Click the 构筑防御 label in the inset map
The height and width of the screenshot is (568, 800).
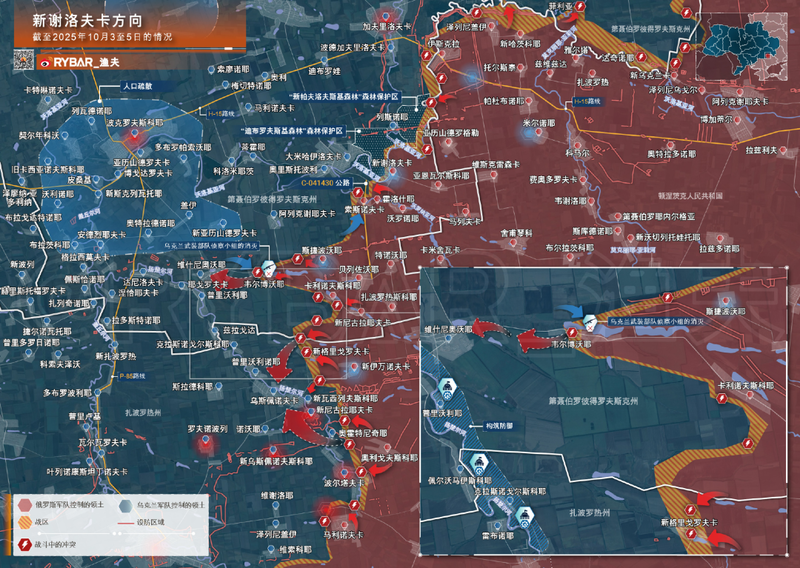(496, 424)
